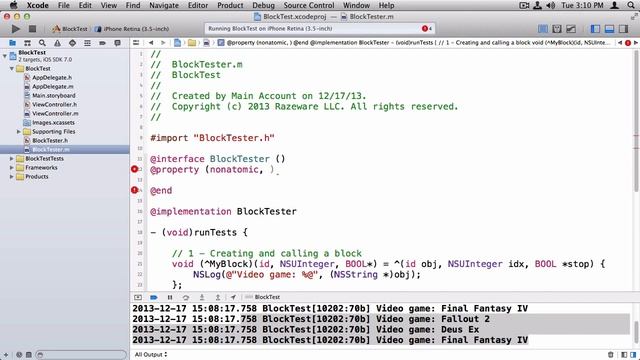
Task: Open the Product menu
Action: click(x=230, y=5)
